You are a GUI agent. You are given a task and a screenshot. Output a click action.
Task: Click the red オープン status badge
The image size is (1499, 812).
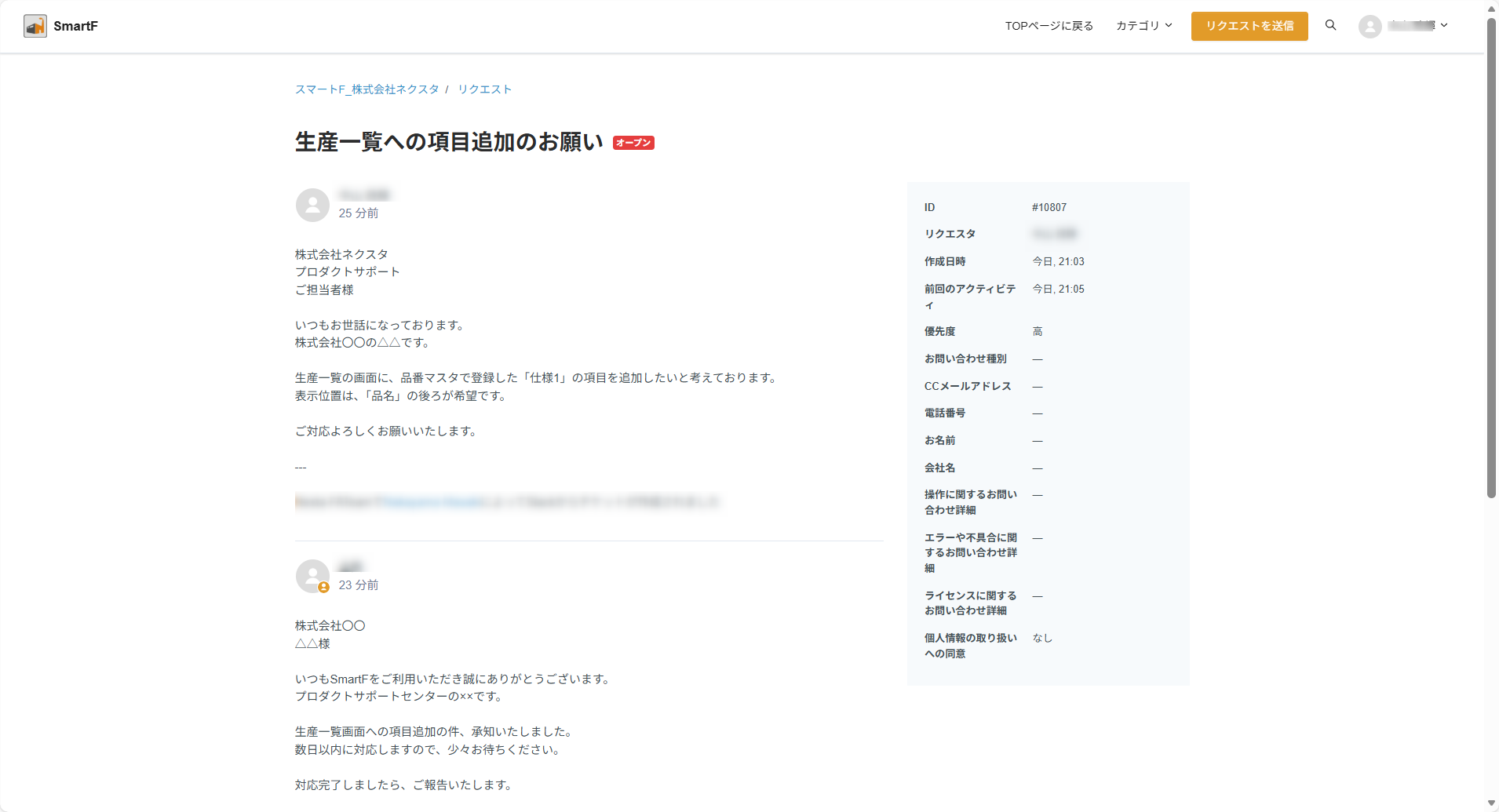click(633, 143)
